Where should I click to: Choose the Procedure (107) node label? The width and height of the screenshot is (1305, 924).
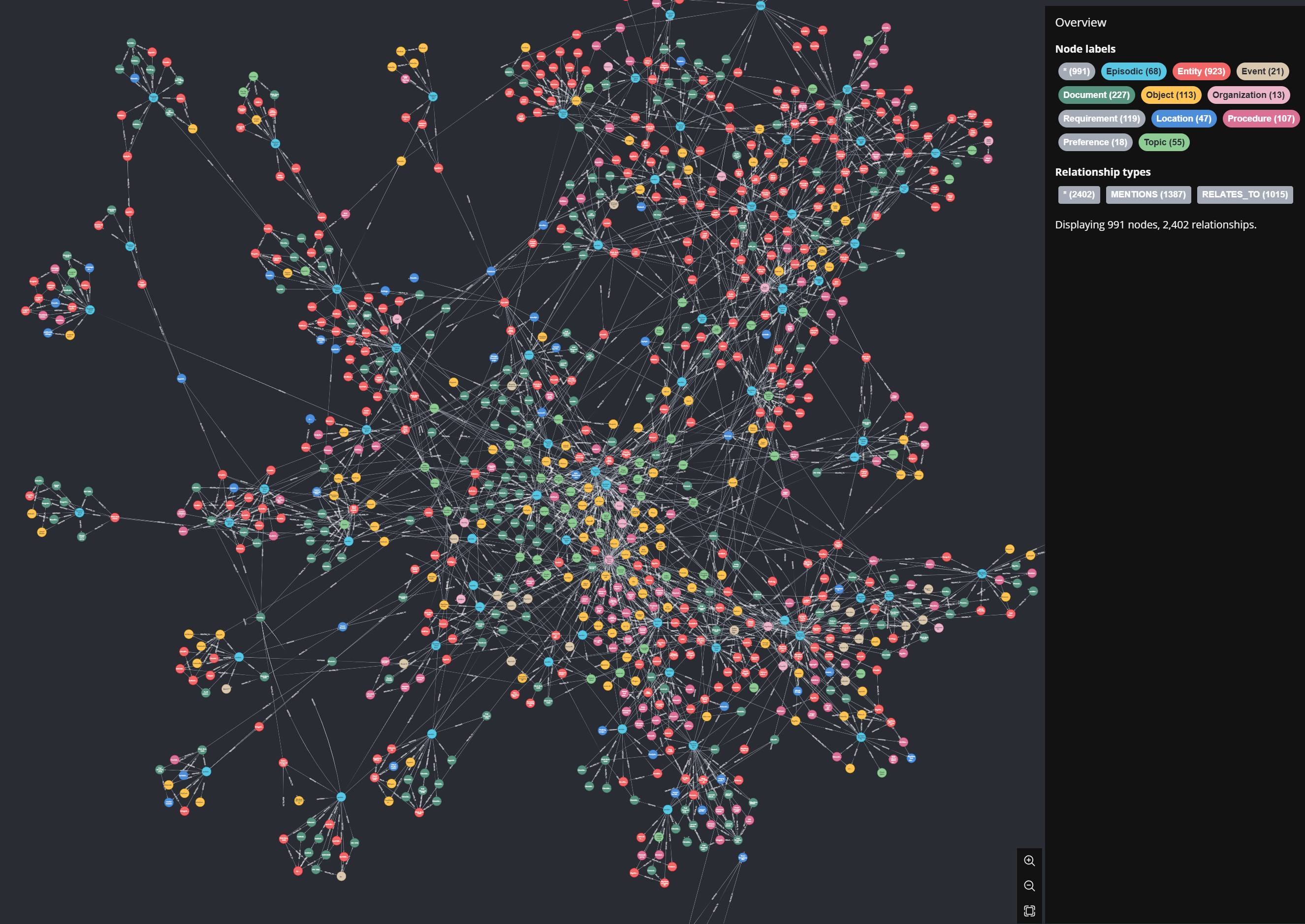[x=1260, y=118]
